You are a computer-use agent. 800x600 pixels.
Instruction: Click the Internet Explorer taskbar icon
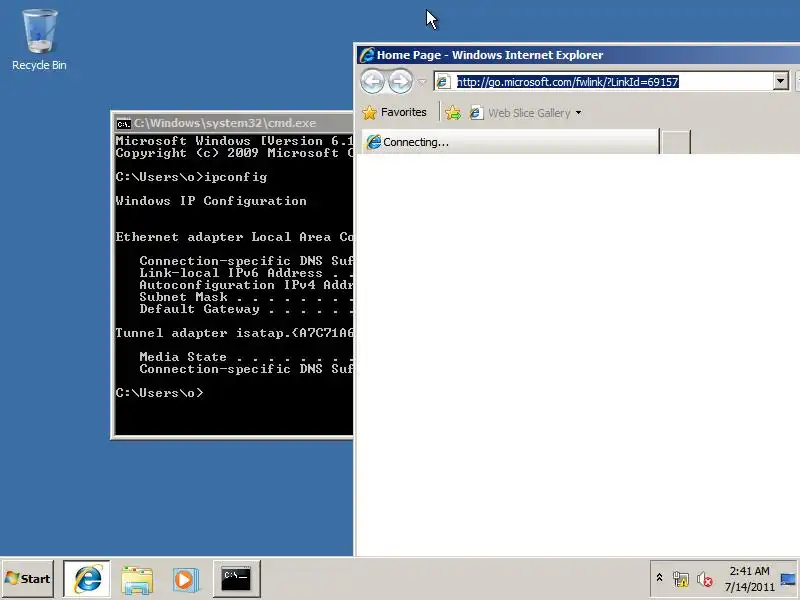point(87,579)
